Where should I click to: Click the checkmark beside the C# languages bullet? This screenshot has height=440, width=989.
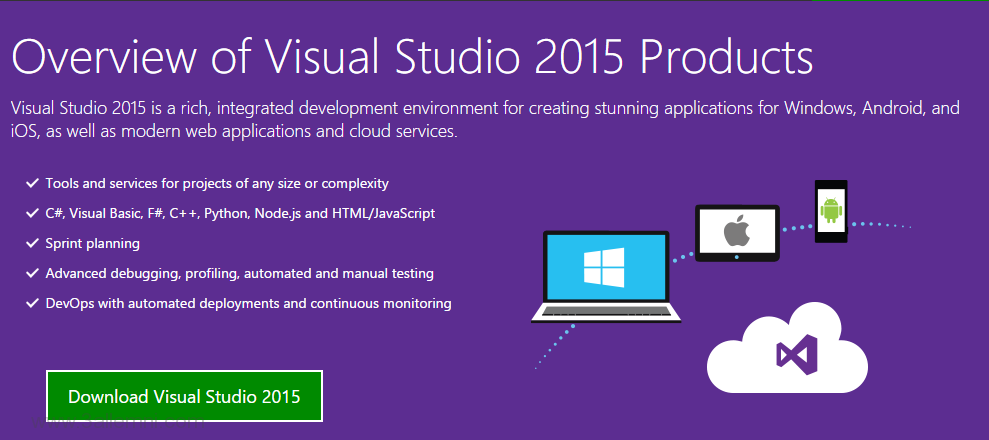pyautogui.click(x=32, y=214)
